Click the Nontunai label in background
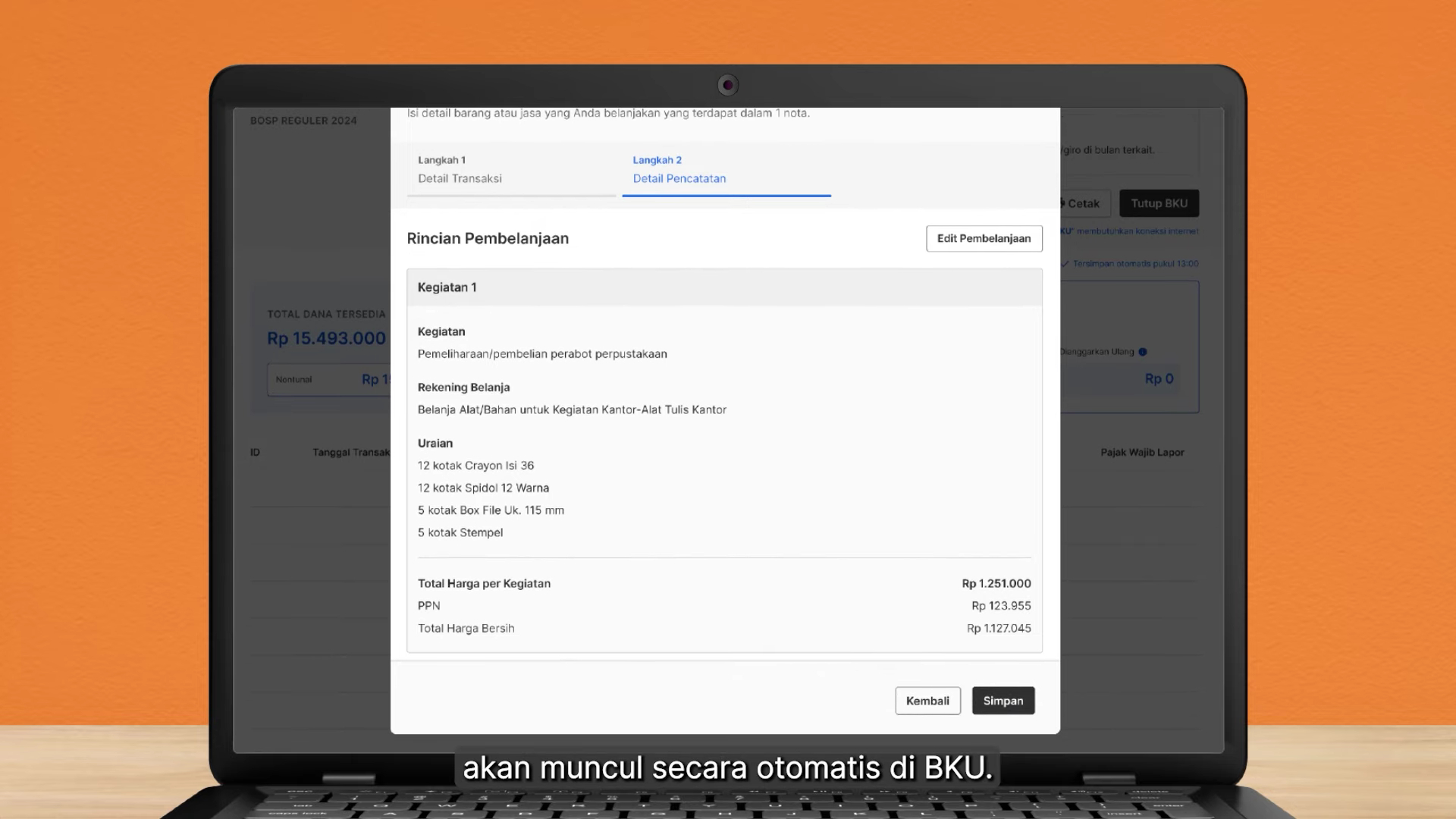This screenshot has width=1456, height=819. pos(293,379)
